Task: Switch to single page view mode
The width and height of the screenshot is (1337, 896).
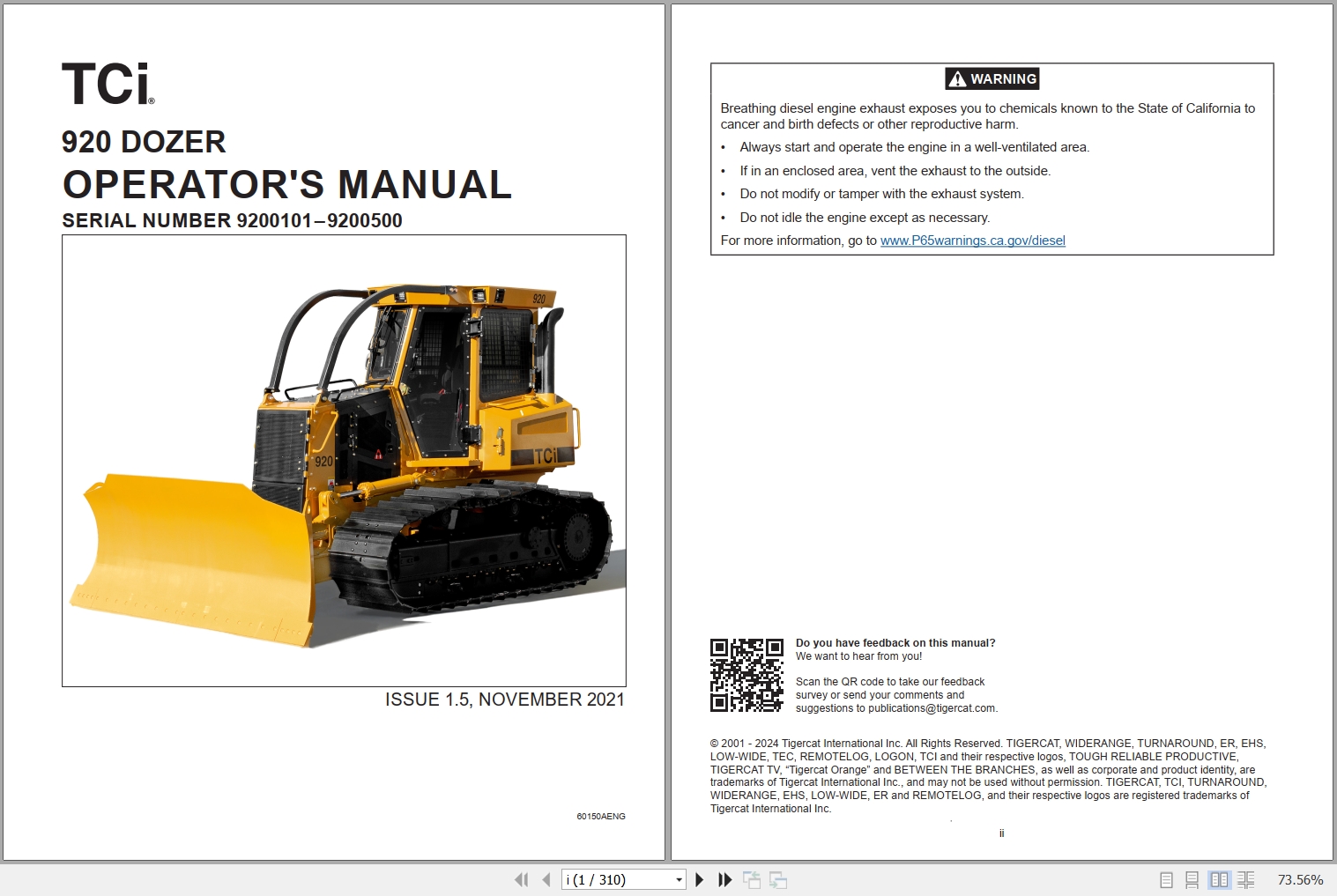Action: coord(1166,879)
